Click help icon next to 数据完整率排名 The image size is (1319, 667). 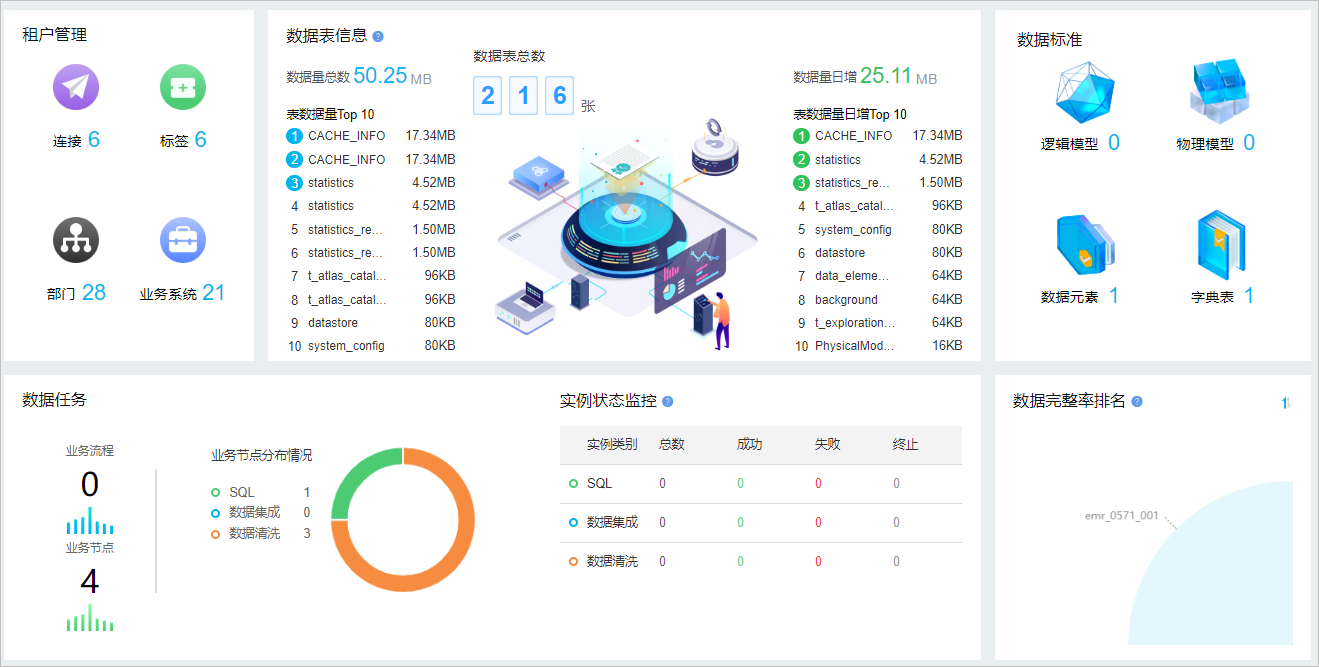click(x=1137, y=402)
